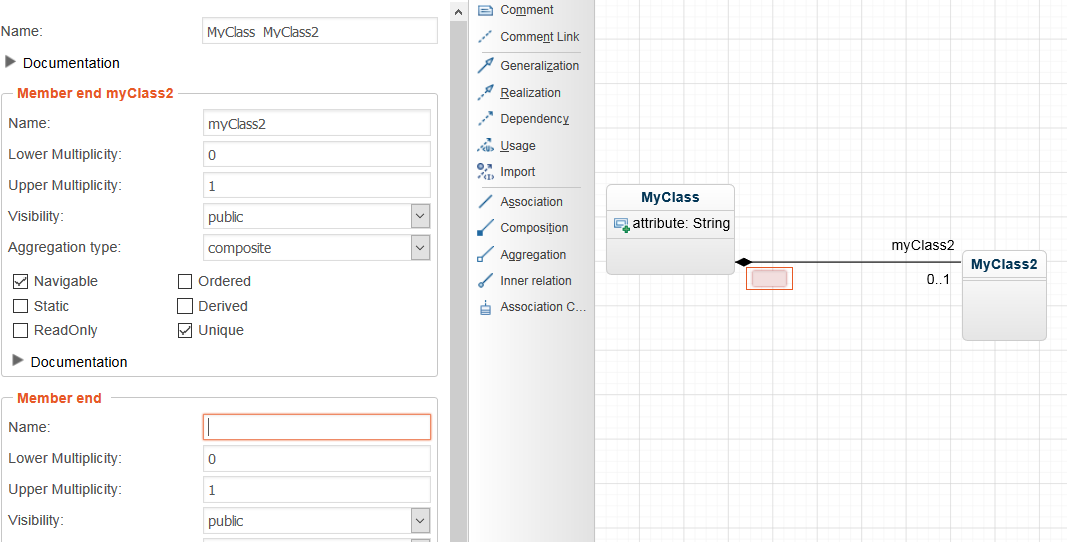
Task: Enable the Ordered checkbox
Action: pyautogui.click(x=185, y=282)
